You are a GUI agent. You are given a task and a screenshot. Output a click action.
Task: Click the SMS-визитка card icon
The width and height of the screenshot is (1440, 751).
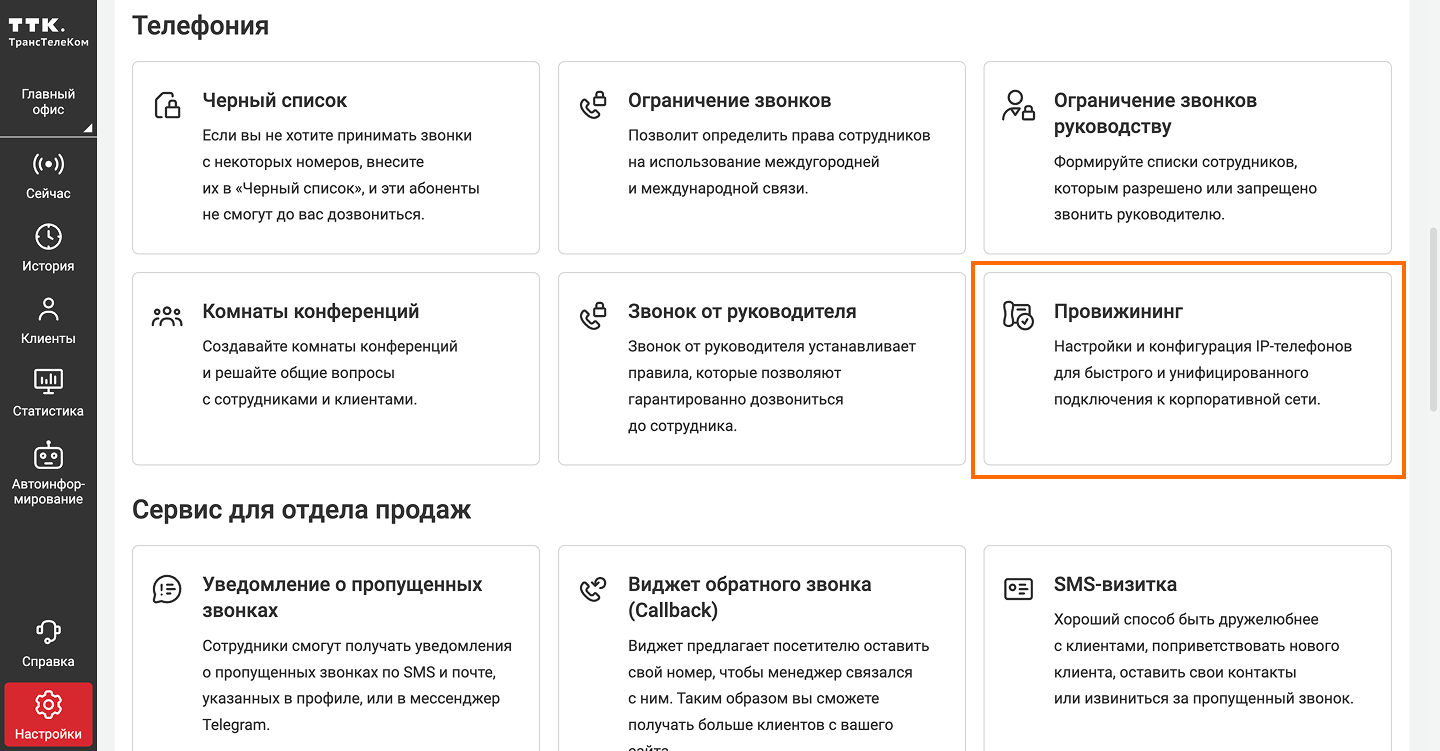pyautogui.click(x=1018, y=589)
